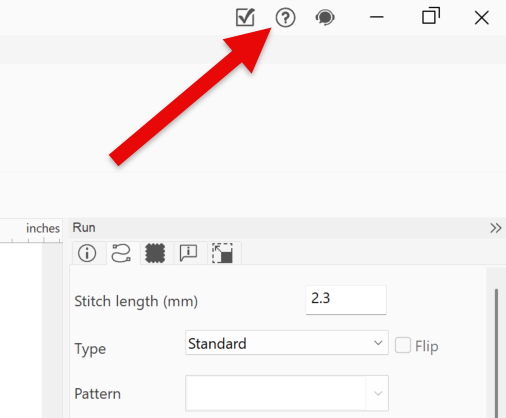Click the properties panel vertical scrollbar
This screenshot has width=506, height=418.
point(497,353)
